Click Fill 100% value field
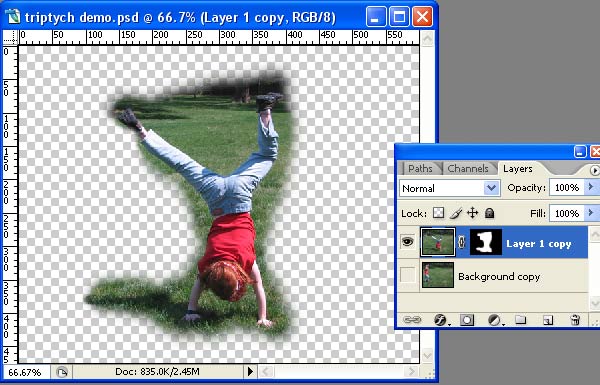600x385 pixels. point(567,213)
